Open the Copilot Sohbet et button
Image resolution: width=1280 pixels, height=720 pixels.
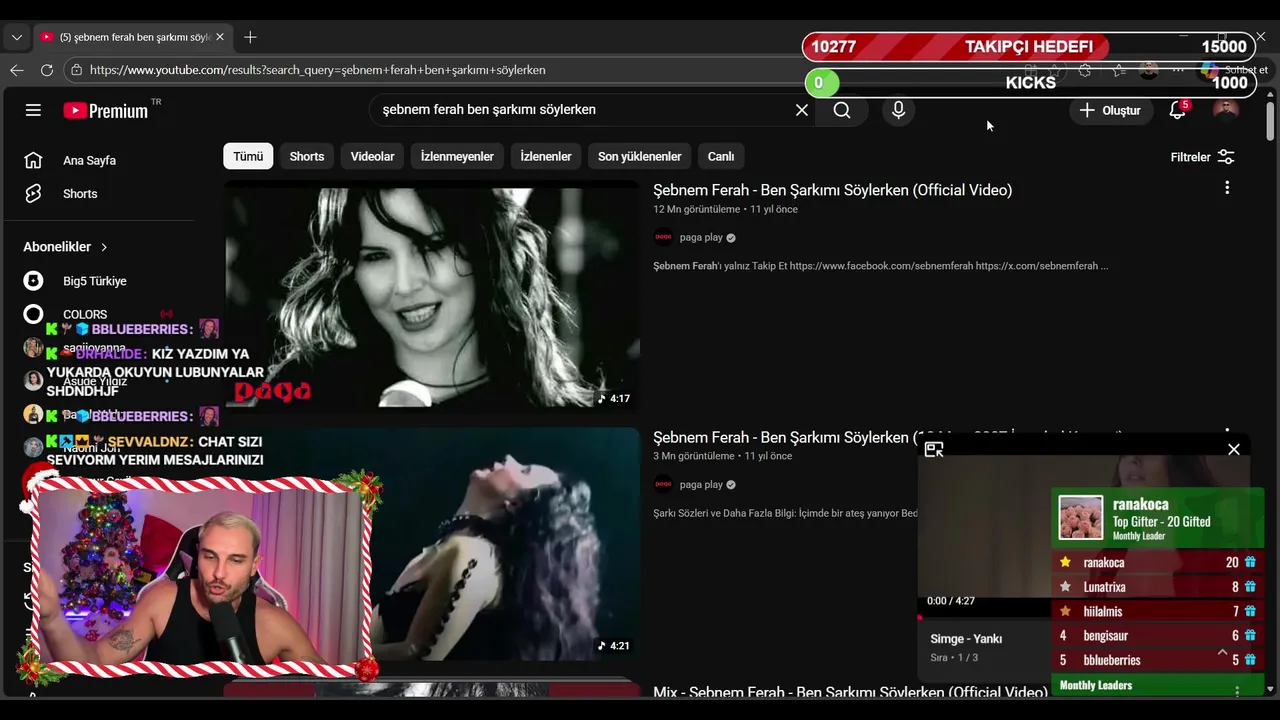tap(1235, 70)
